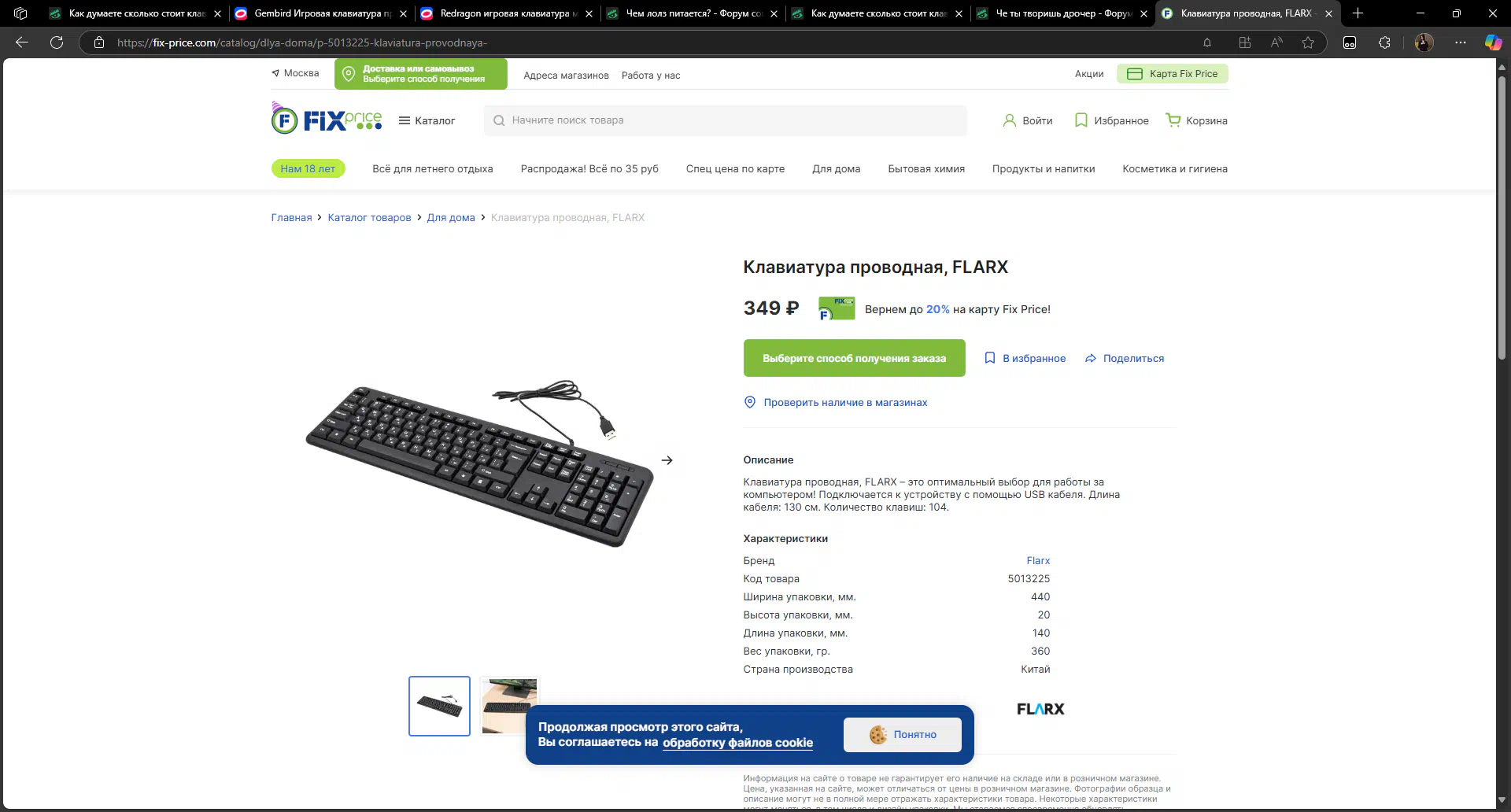This screenshot has height=812, width=1511.
Task: Click the Войти user icon
Action: tap(1009, 120)
